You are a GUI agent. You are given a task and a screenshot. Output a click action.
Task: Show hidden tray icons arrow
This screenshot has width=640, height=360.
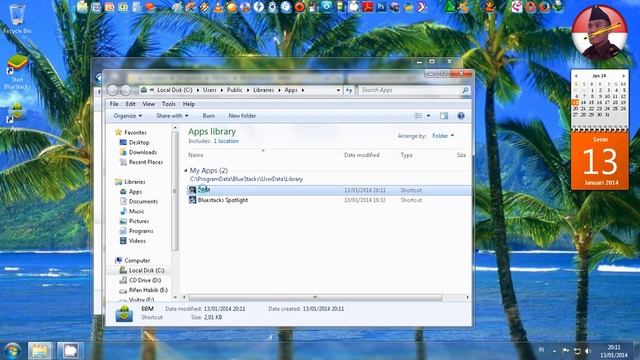point(554,351)
